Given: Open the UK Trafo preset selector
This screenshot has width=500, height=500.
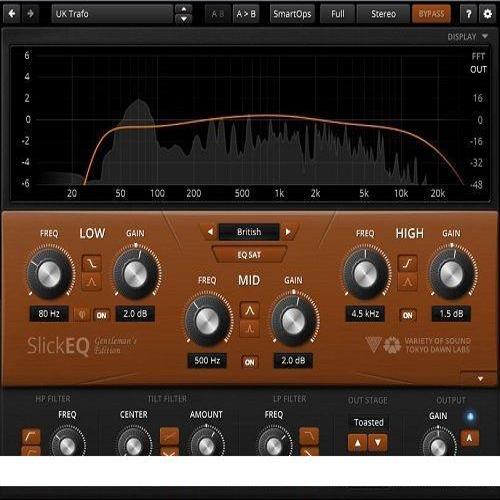Looking at the screenshot, I should click(x=112, y=14).
